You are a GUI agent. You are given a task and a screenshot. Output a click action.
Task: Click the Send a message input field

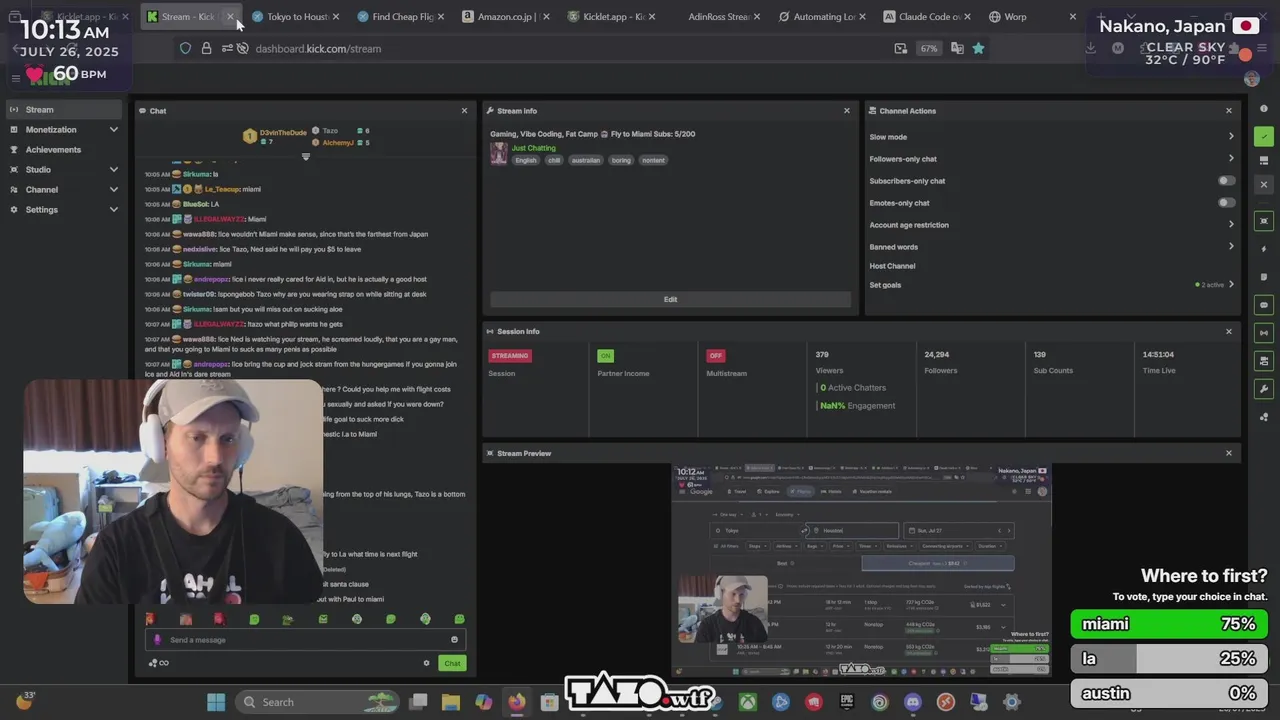point(305,640)
